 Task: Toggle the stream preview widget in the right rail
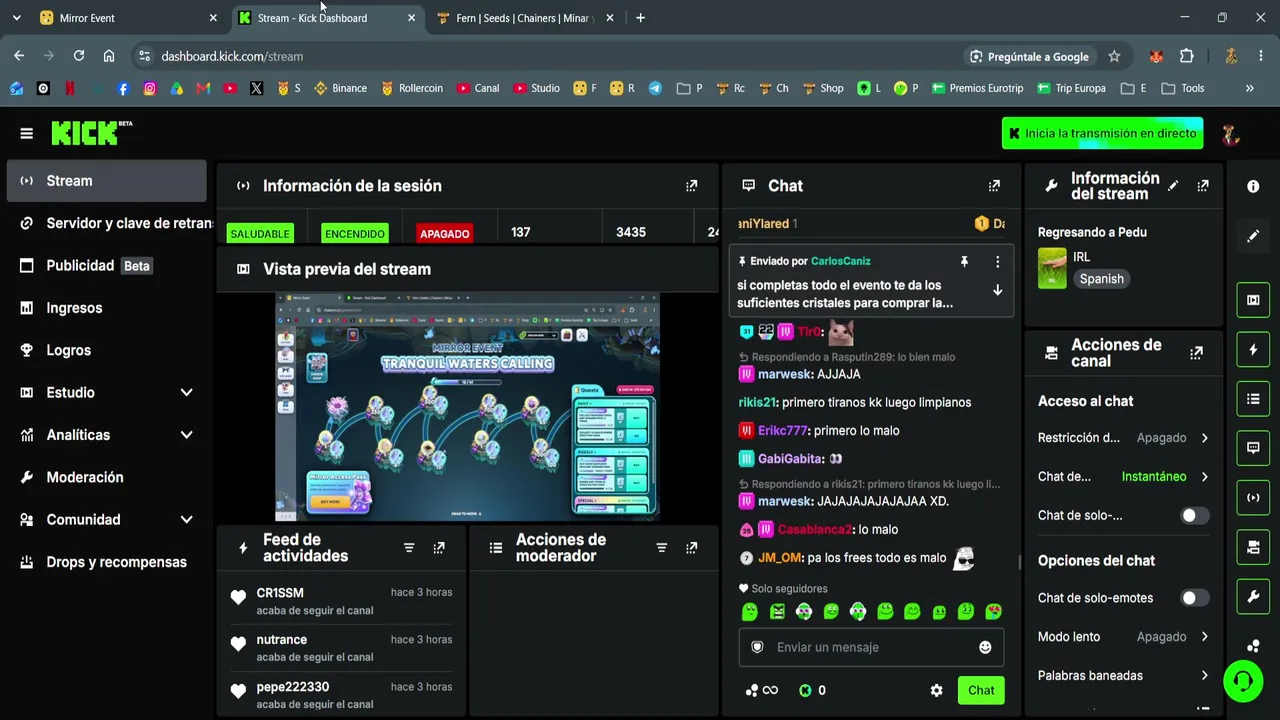(x=1253, y=300)
